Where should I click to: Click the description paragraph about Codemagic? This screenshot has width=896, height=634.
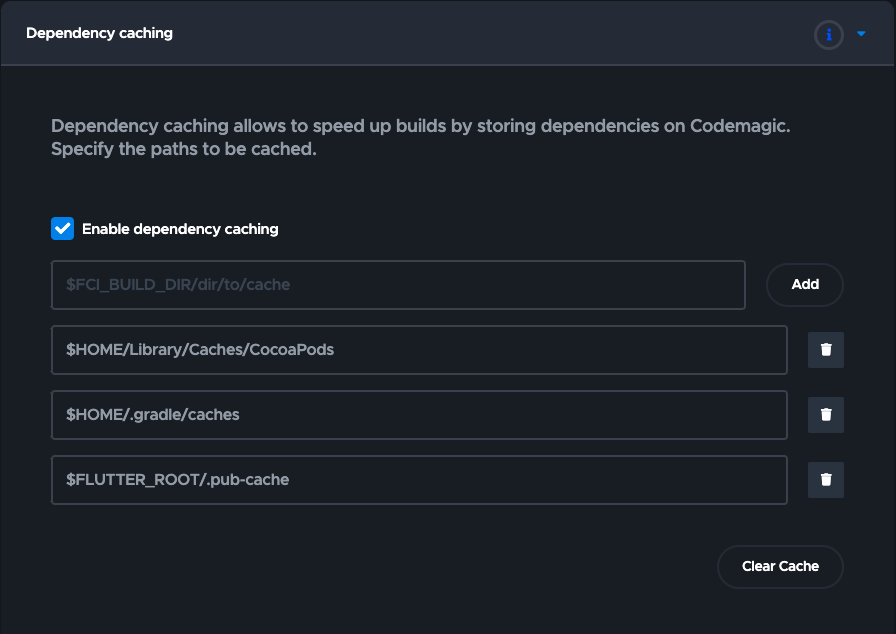[x=421, y=137]
